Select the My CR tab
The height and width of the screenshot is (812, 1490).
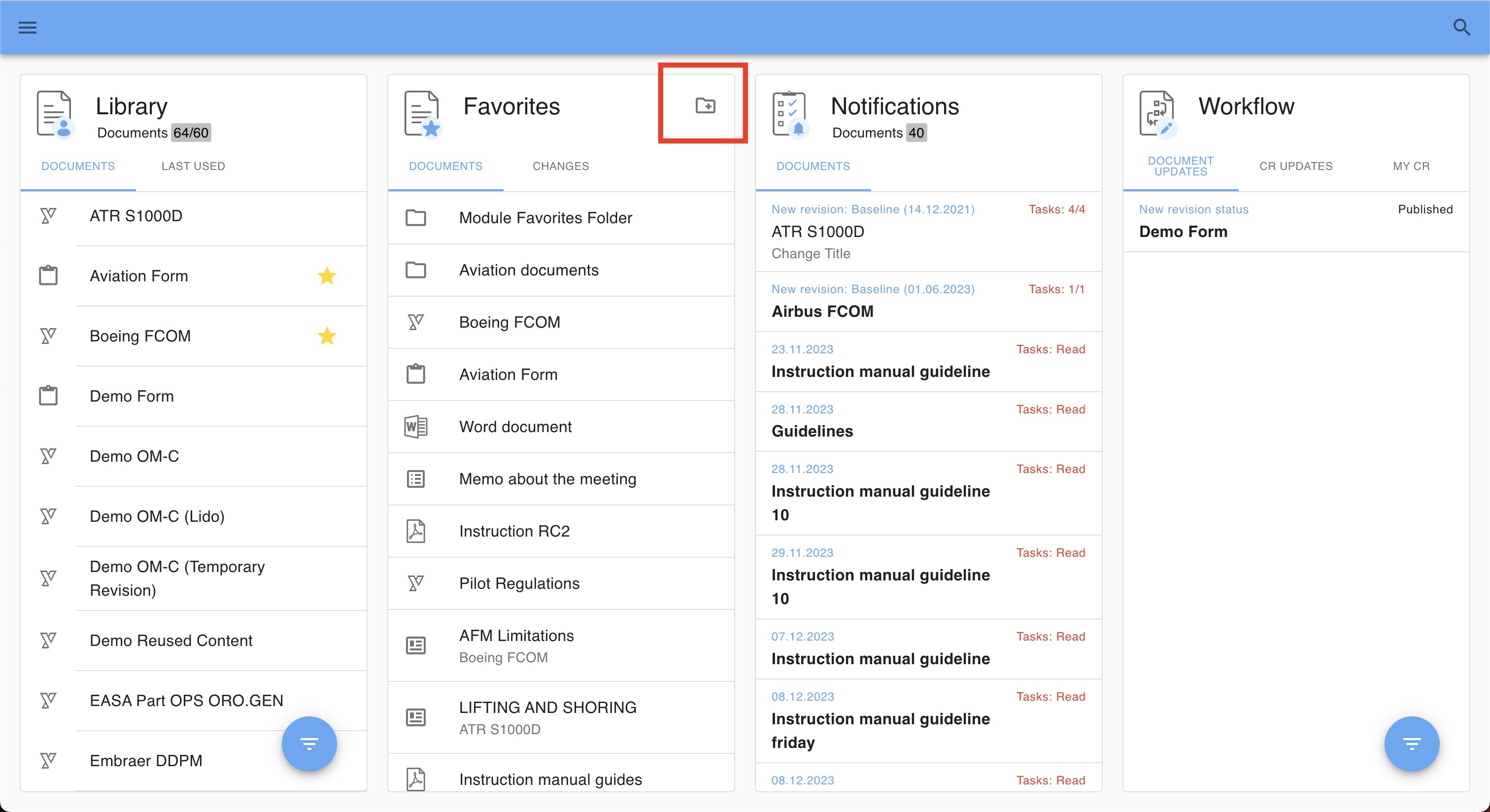point(1411,166)
